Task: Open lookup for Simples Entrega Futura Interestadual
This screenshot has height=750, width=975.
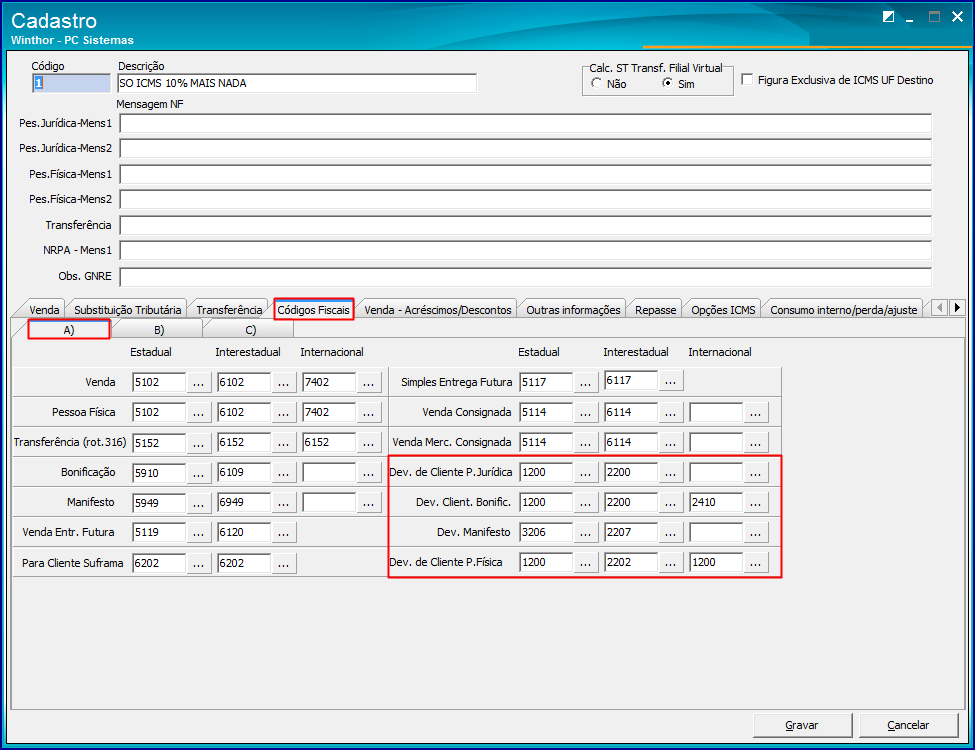Action: [x=670, y=381]
